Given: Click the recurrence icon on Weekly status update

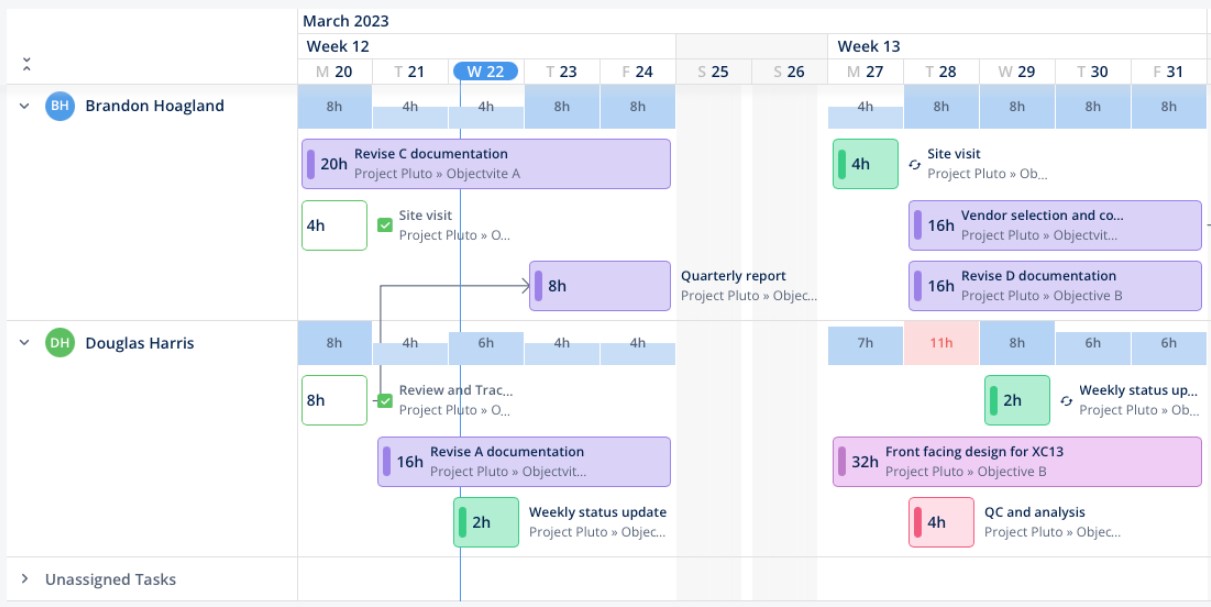Looking at the screenshot, I should coord(1066,400).
